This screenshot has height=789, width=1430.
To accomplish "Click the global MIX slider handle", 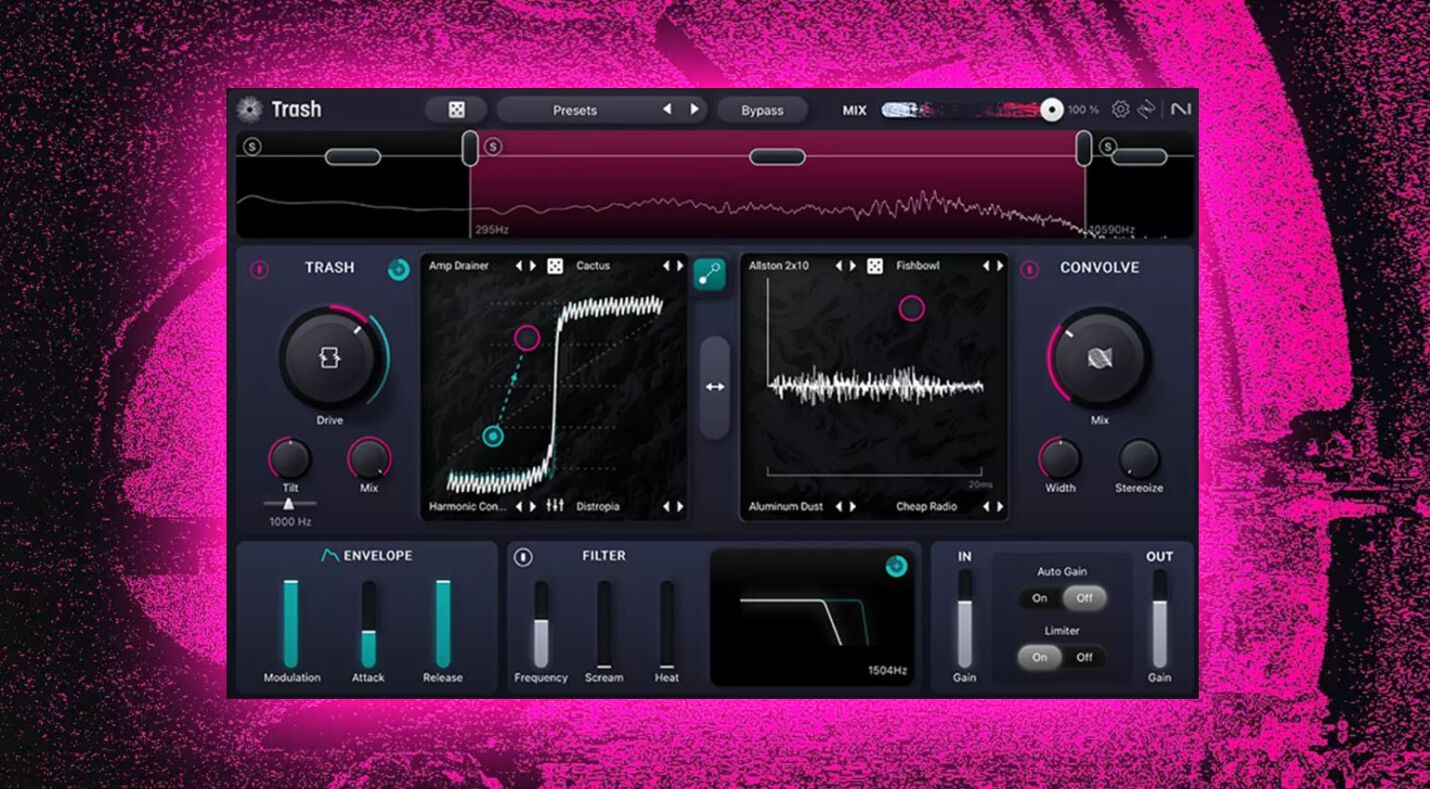I will [x=1051, y=108].
